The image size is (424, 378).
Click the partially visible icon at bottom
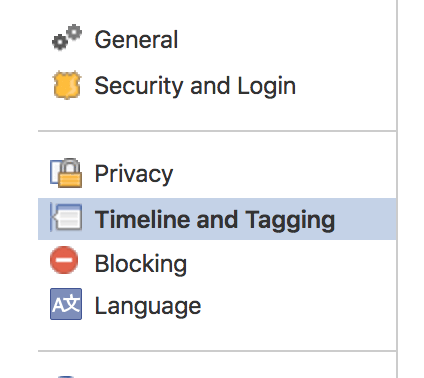coord(67,377)
